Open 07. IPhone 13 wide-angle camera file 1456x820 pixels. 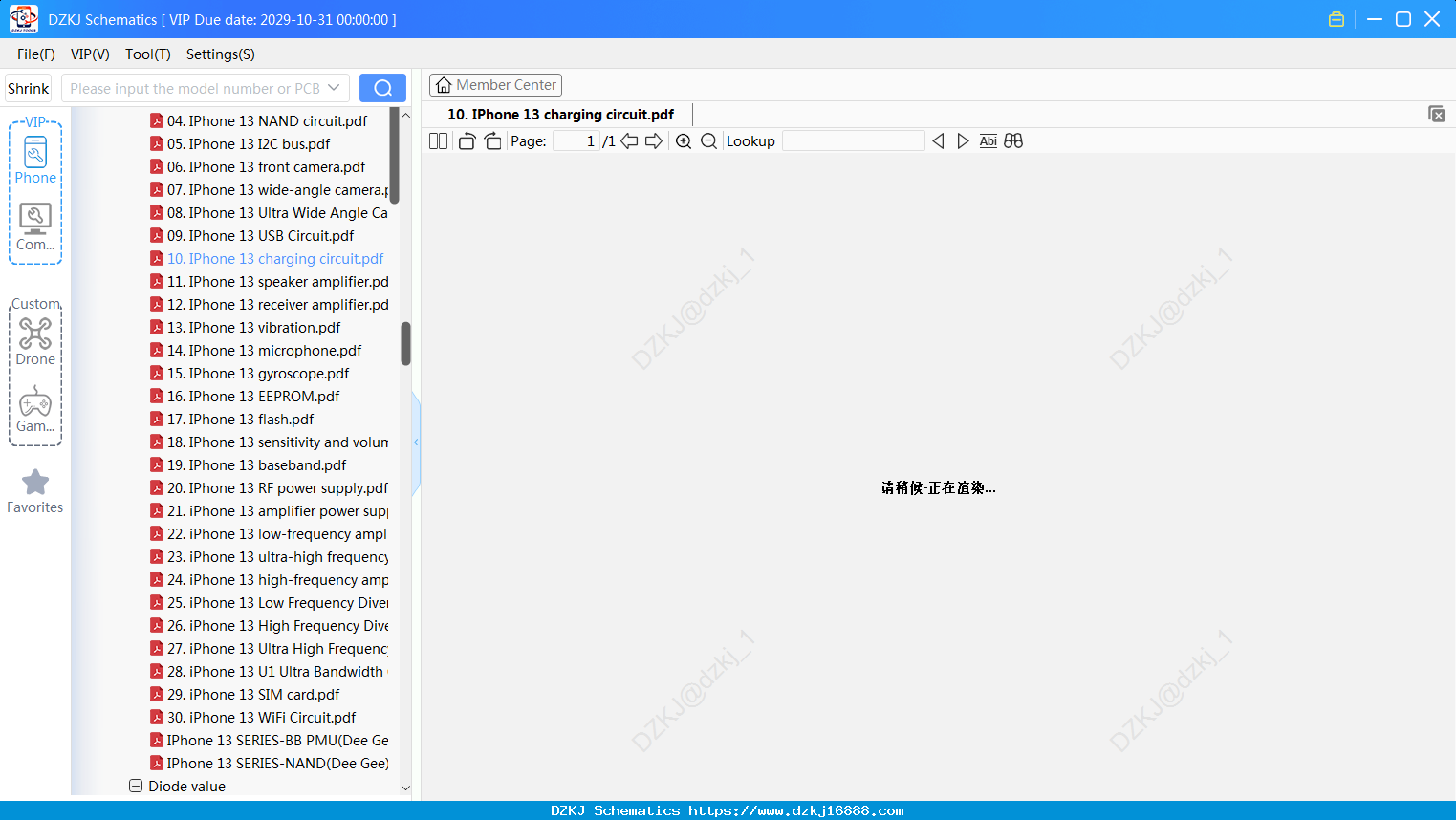tap(277, 190)
